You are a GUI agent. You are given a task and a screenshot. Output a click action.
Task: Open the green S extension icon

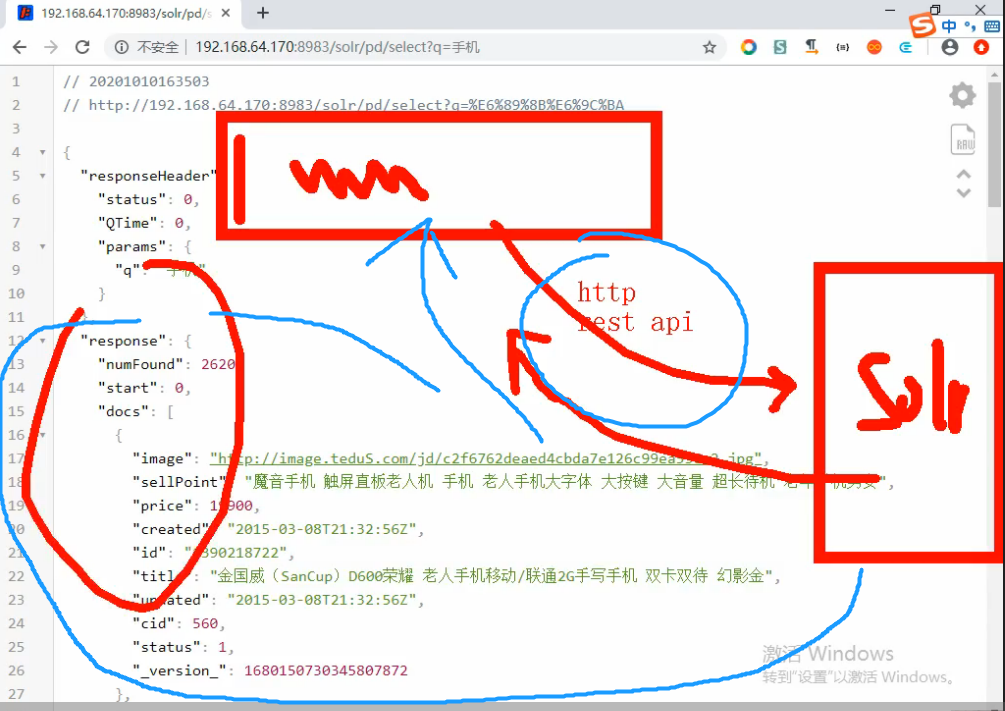[x=779, y=47]
